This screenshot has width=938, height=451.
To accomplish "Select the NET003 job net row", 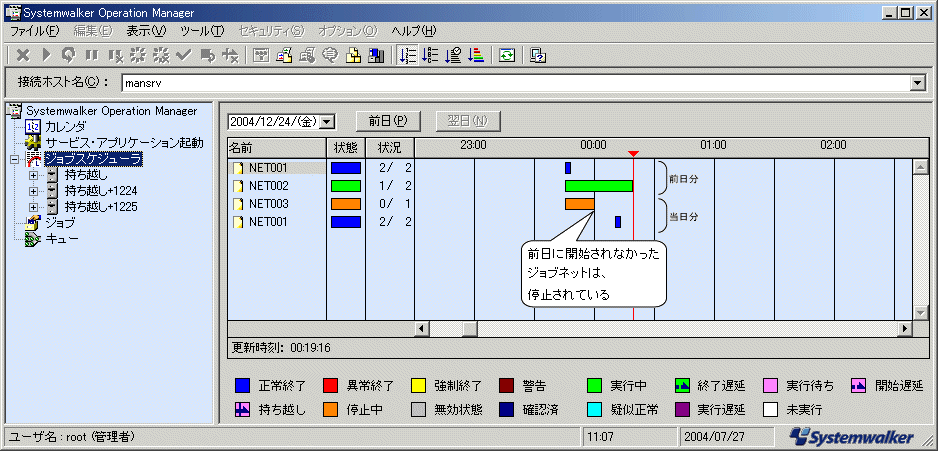I will [277, 204].
